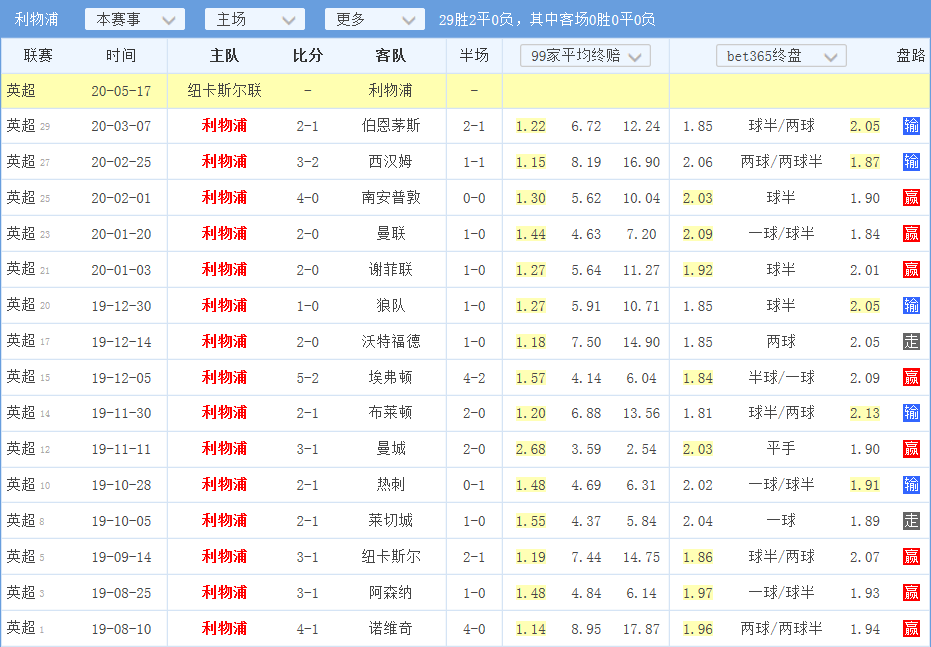This screenshot has width=931, height=647.
Task: Click half-time 4-2 in 埃弗顿 row
Action: point(474,378)
